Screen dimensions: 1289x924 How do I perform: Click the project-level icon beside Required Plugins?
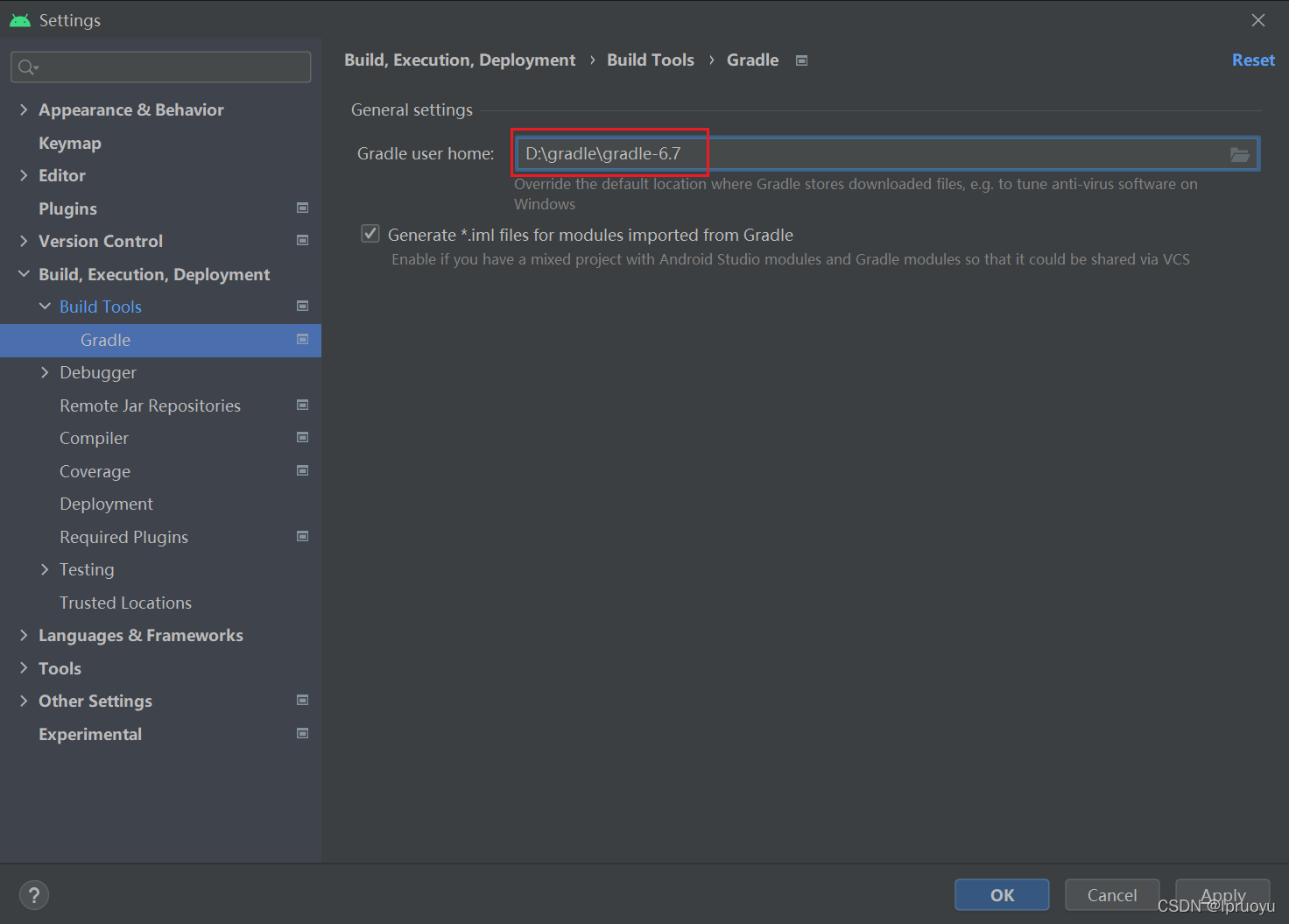point(303,537)
